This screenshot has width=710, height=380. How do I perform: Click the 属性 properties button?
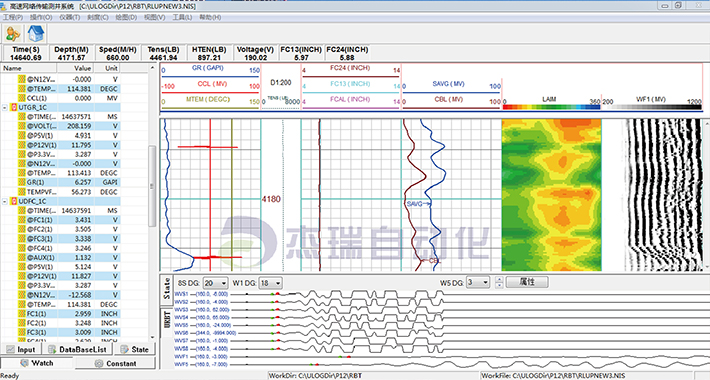pos(527,282)
